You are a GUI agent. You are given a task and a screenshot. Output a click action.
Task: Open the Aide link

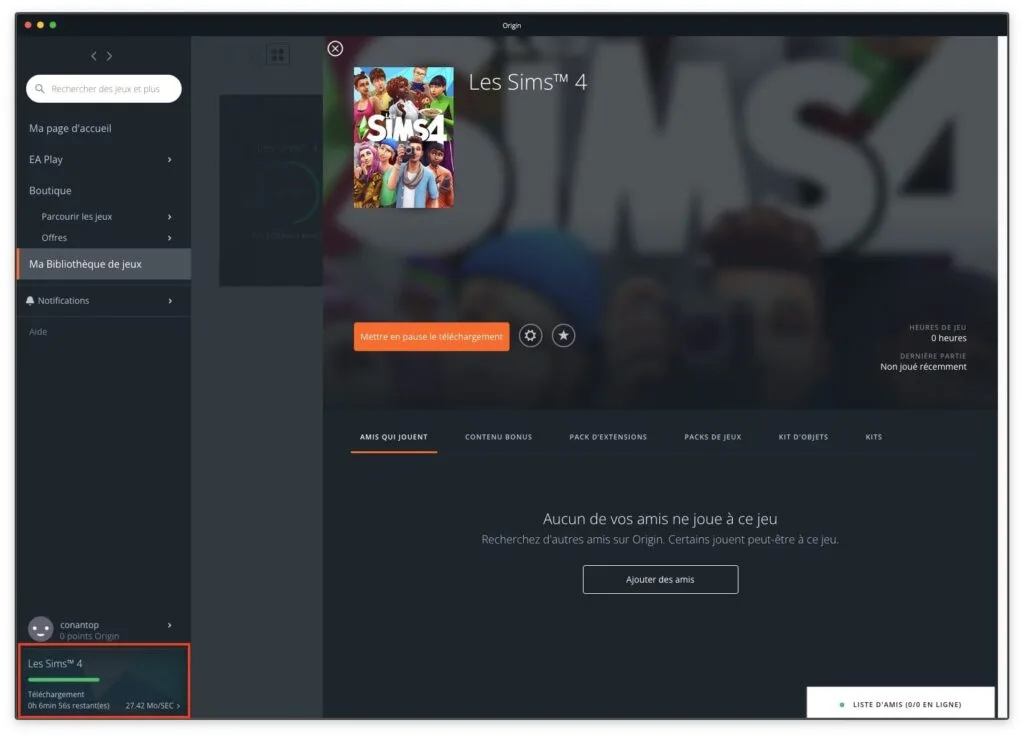click(38, 332)
